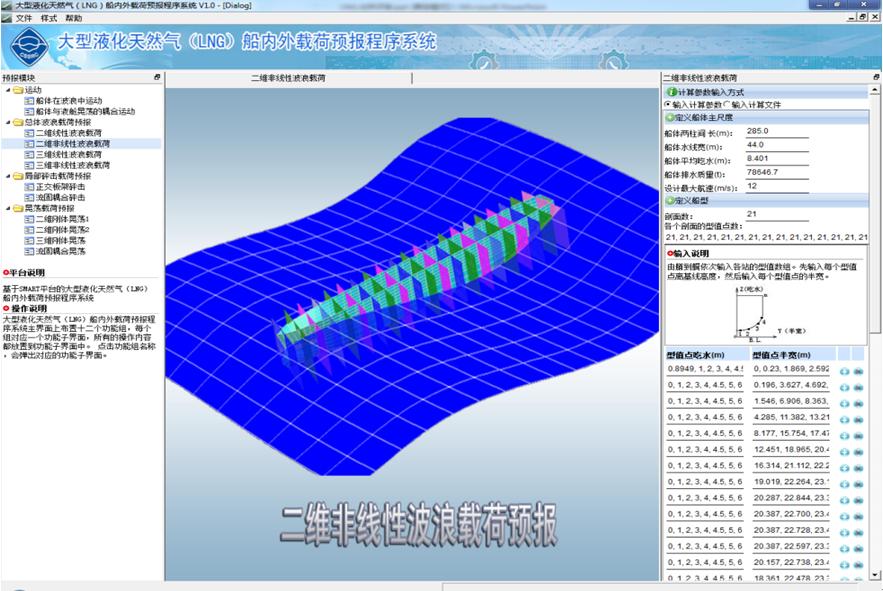Viewport: 883px width, 591px height.
Task: Collapse the 运动 folder in the tree
Action: [x=7, y=90]
